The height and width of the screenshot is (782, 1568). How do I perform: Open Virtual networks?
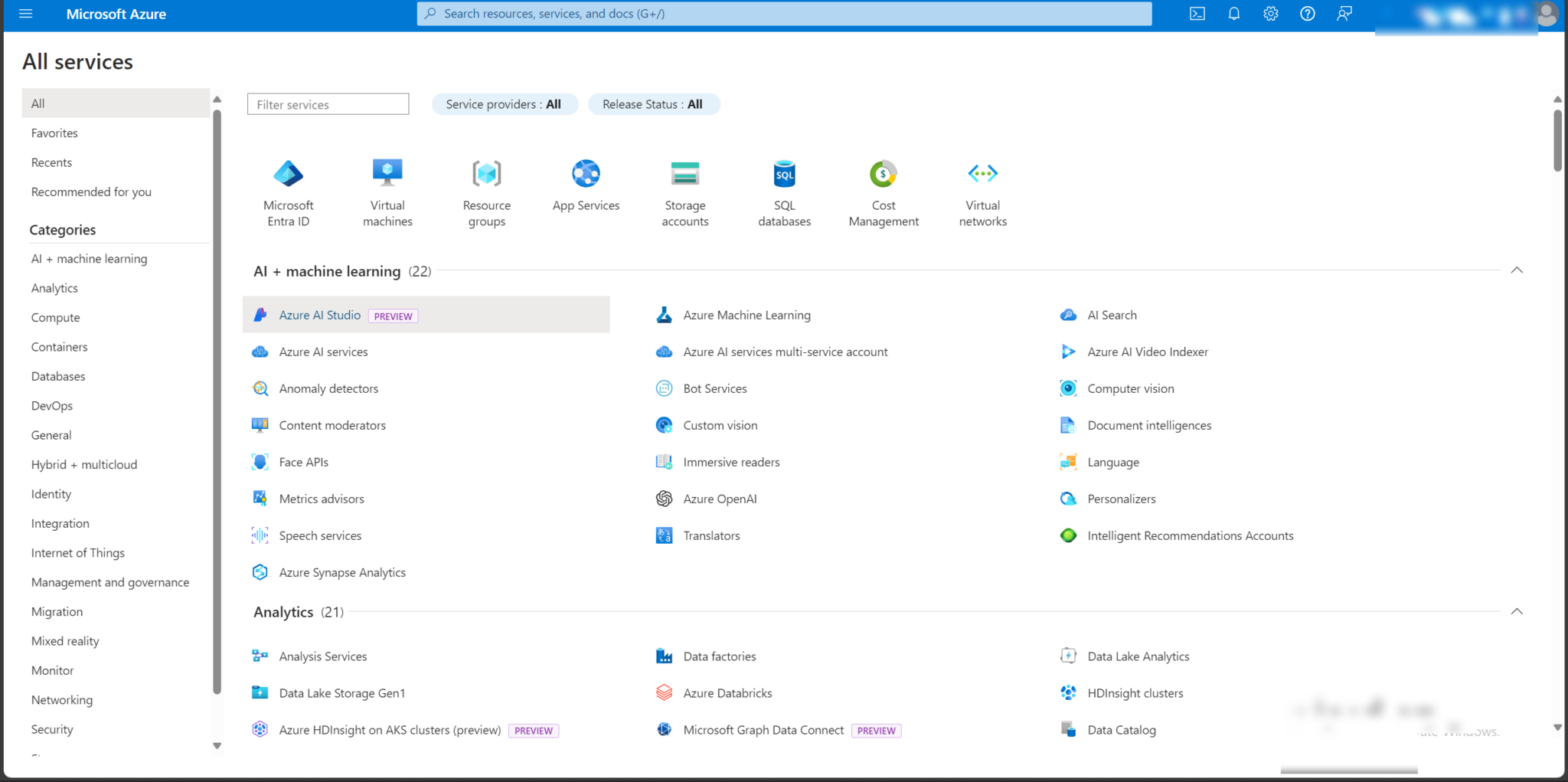click(982, 191)
